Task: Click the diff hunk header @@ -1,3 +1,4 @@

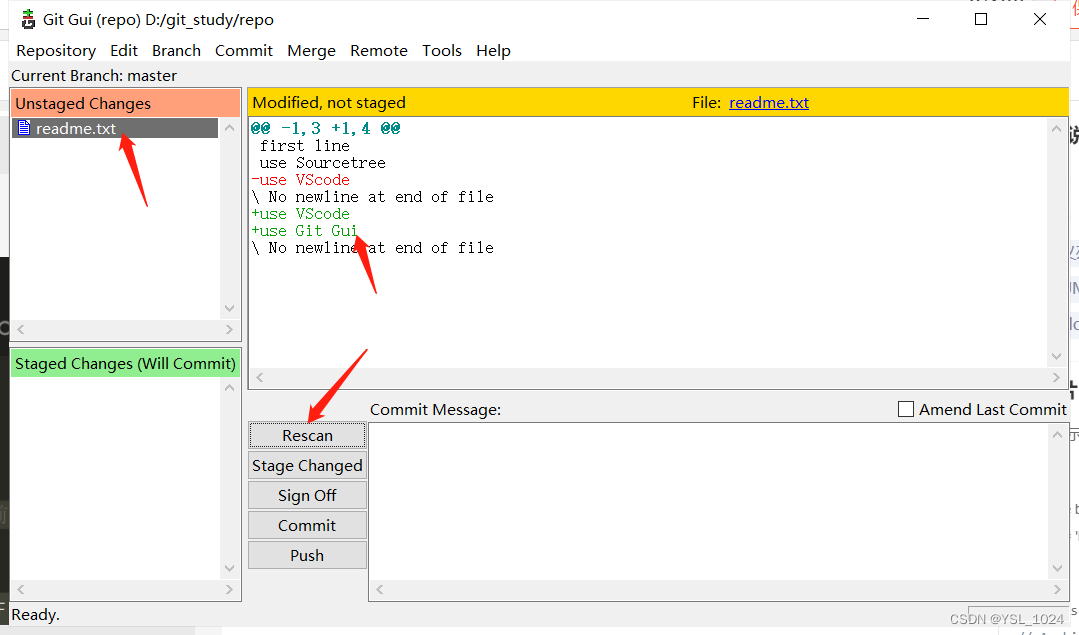Action: tap(325, 129)
